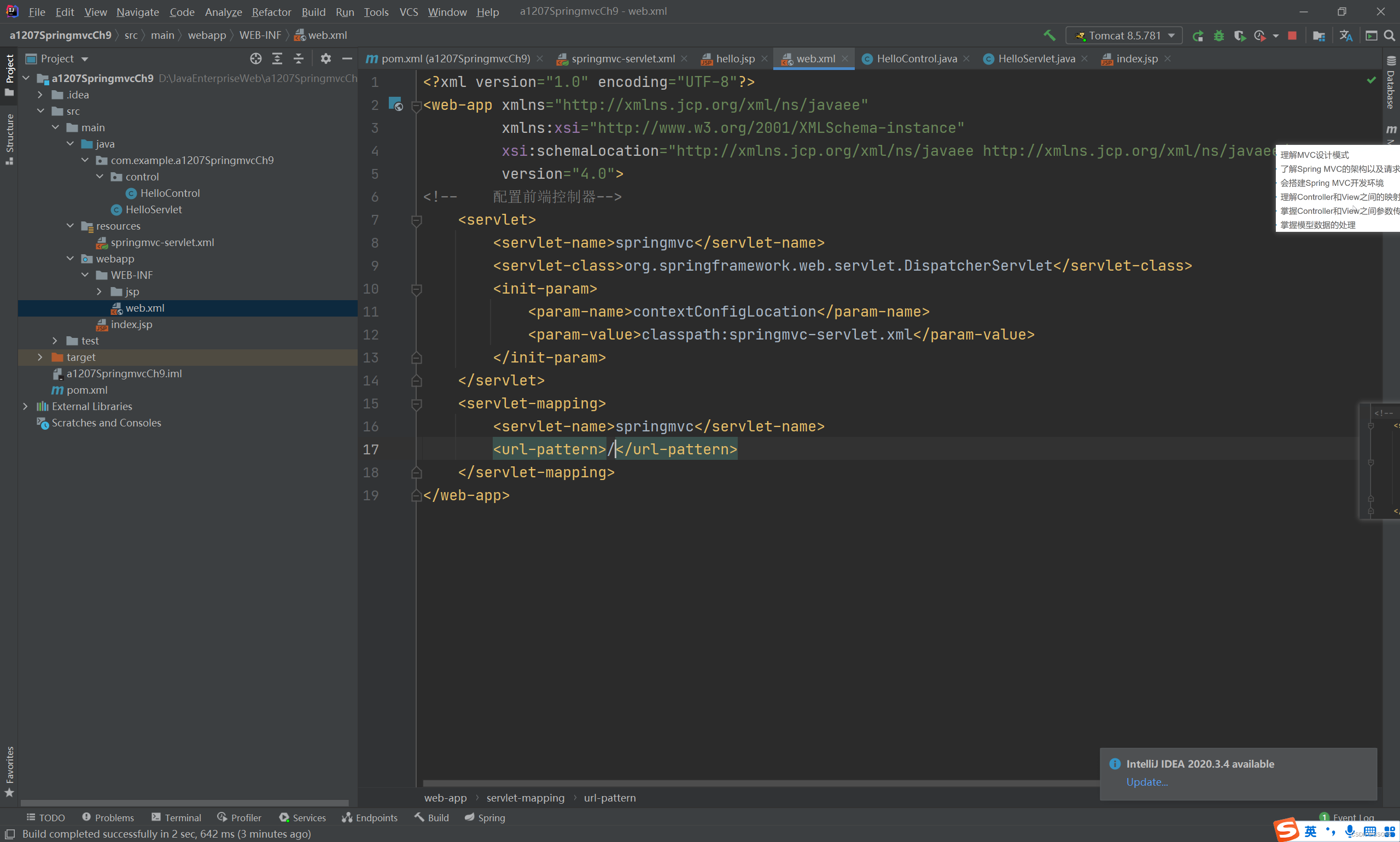Image resolution: width=1400 pixels, height=842 pixels.
Task: Toggle fold marker at line 14
Action: 416,381
